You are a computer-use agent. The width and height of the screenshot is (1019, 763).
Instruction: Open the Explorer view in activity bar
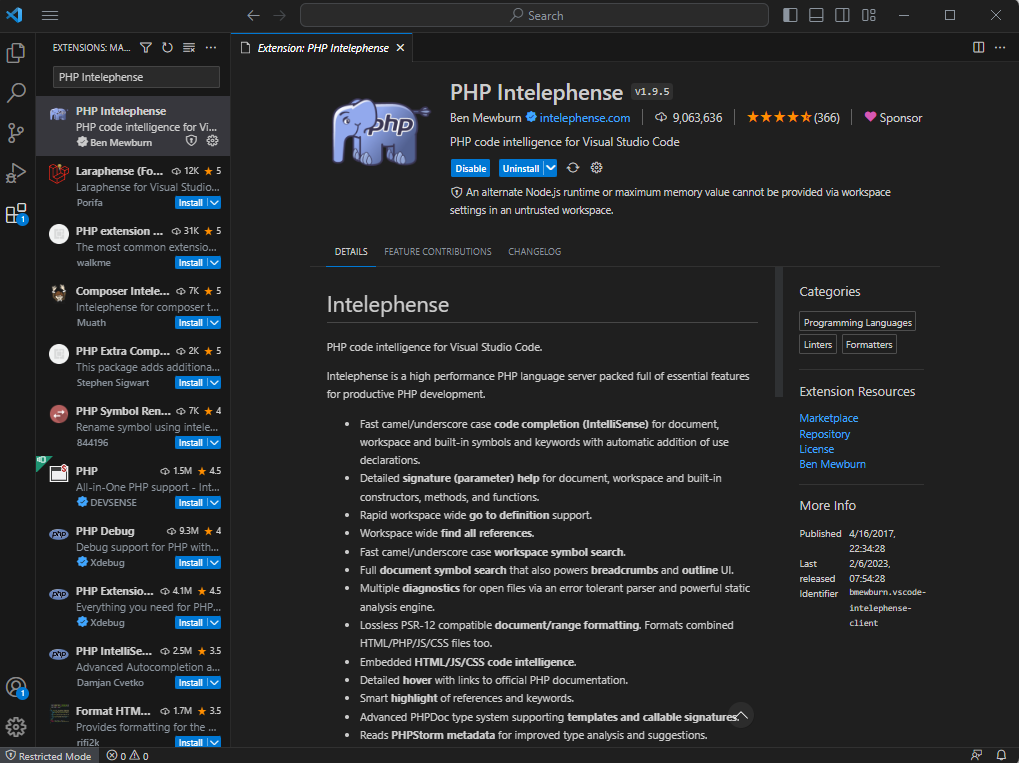[x=16, y=53]
